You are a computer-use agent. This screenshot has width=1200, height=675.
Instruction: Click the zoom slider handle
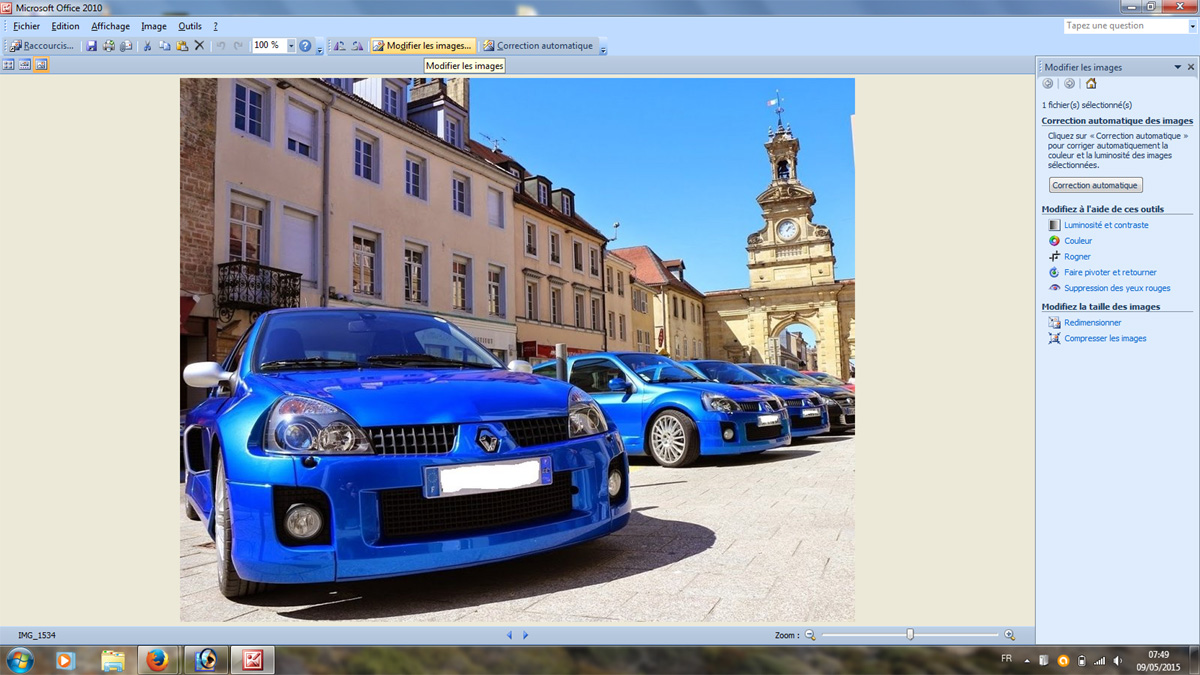[x=910, y=634]
